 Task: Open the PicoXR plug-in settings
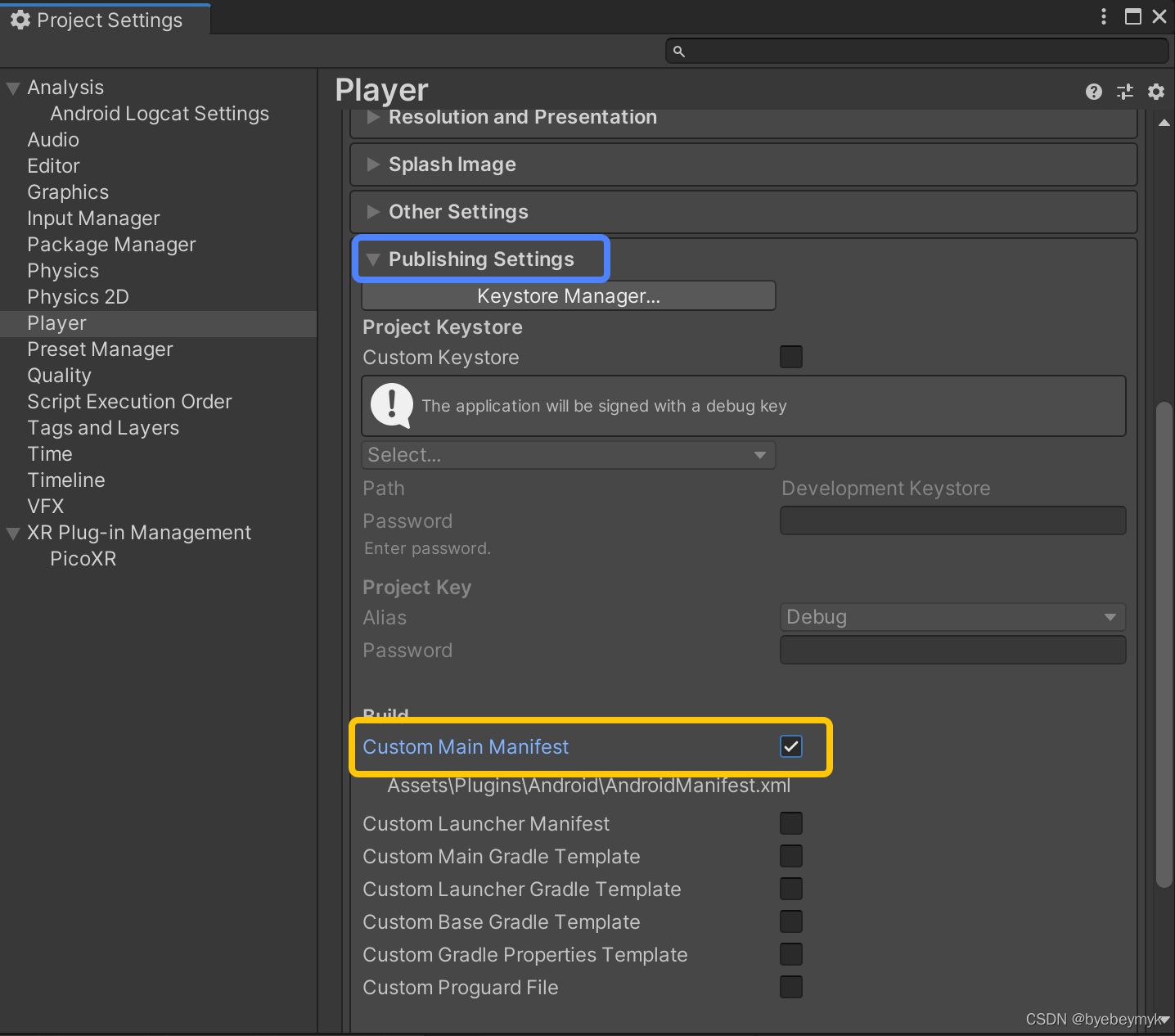83,559
